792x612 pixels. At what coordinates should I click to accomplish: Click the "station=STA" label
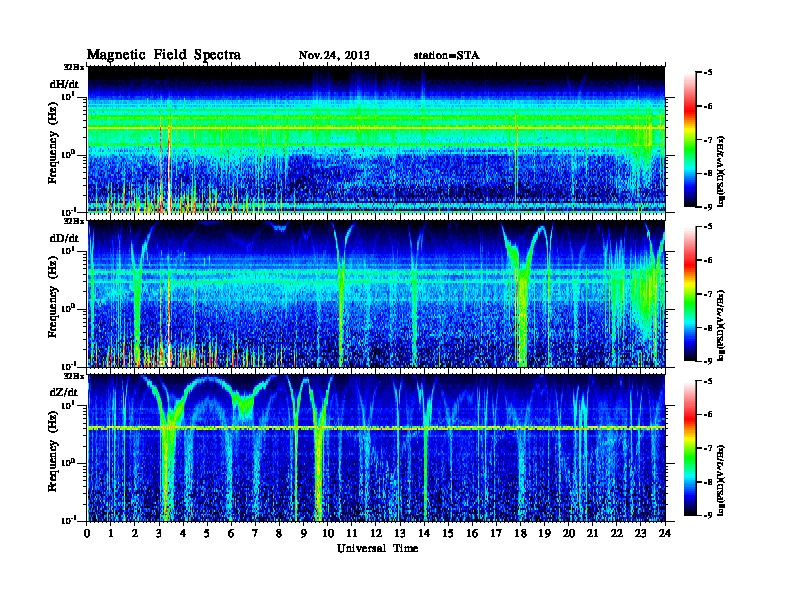coord(447,55)
